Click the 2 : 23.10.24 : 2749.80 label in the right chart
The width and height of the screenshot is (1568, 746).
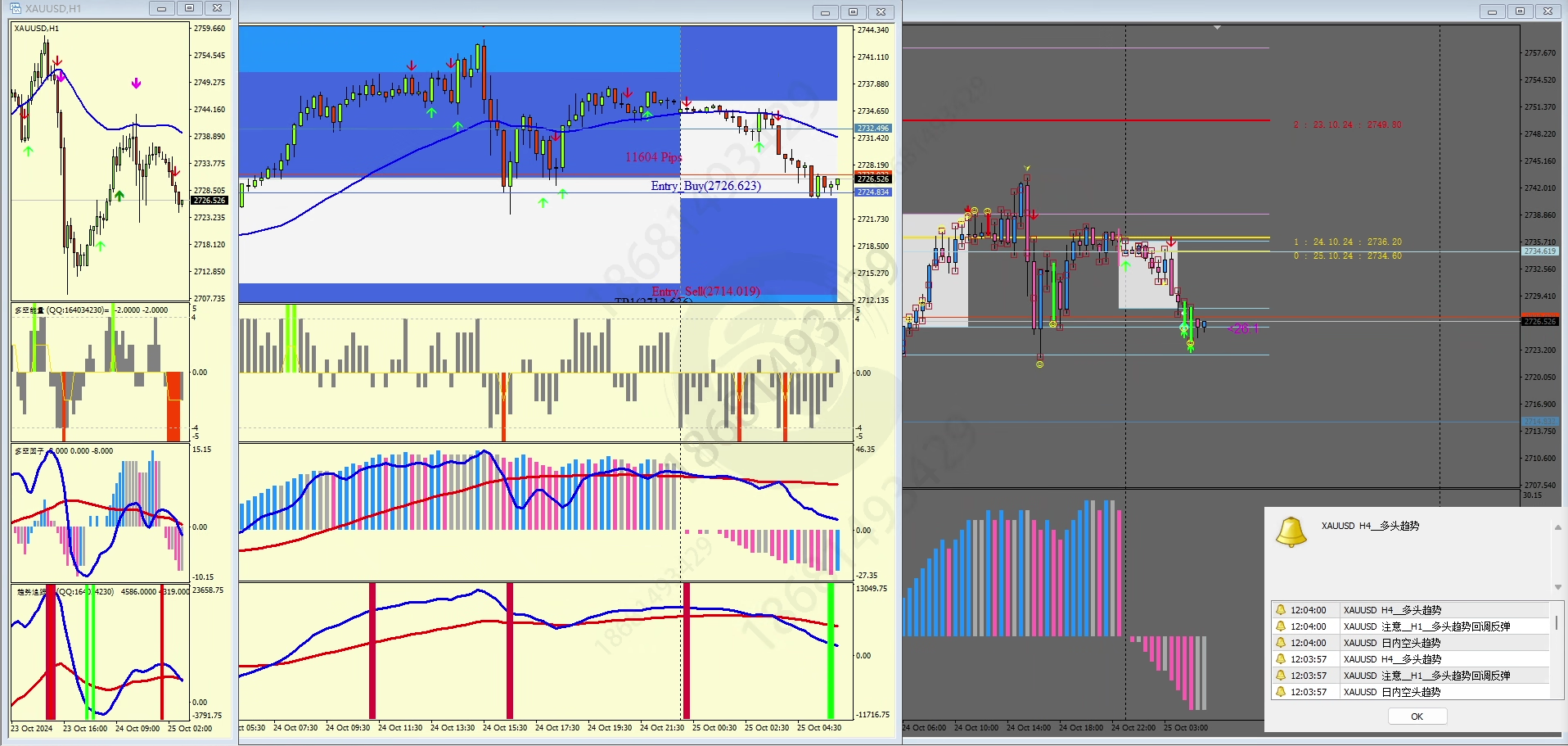point(1347,124)
